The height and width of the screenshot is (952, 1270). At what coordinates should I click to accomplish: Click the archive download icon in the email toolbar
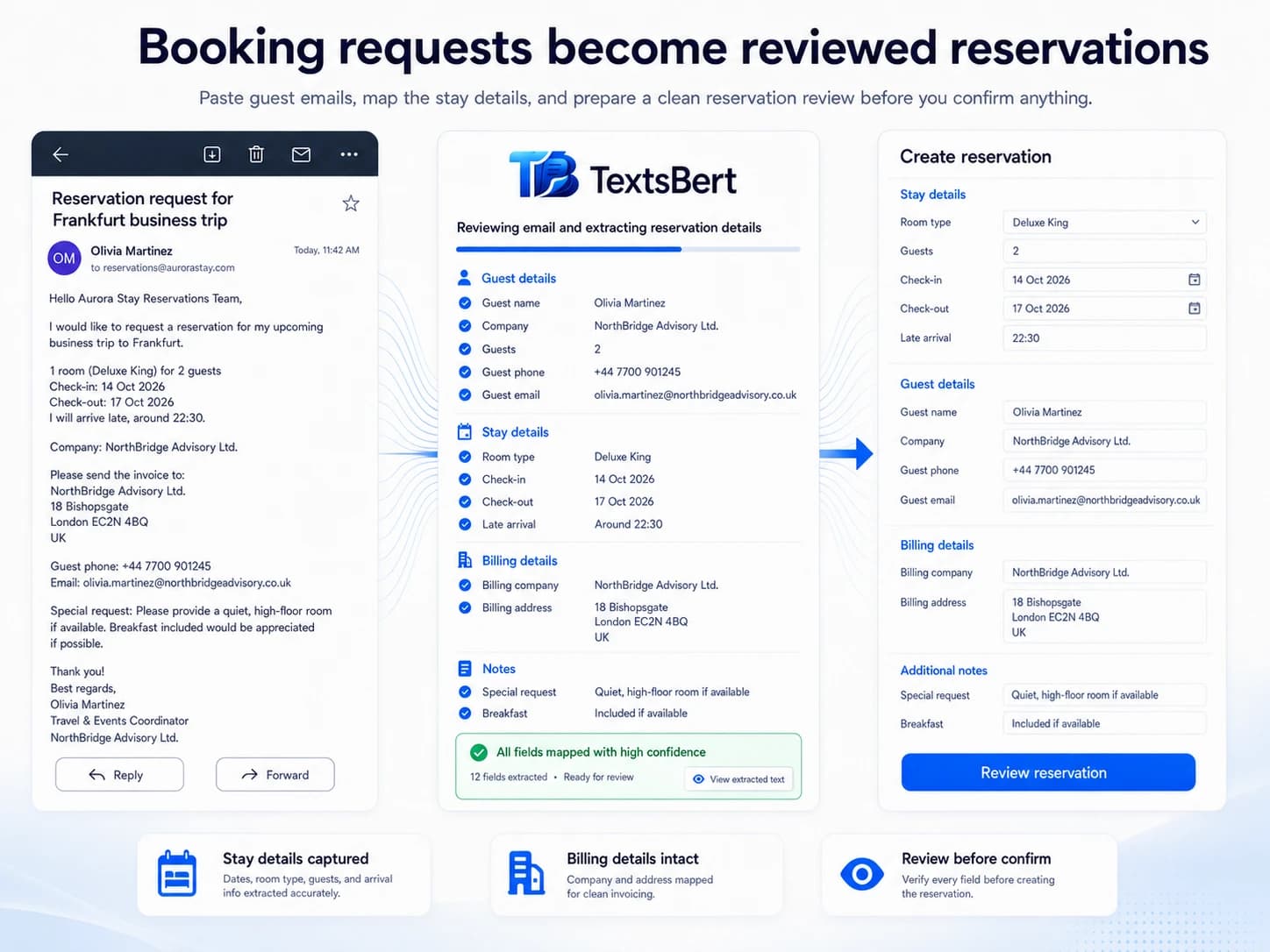point(212,154)
